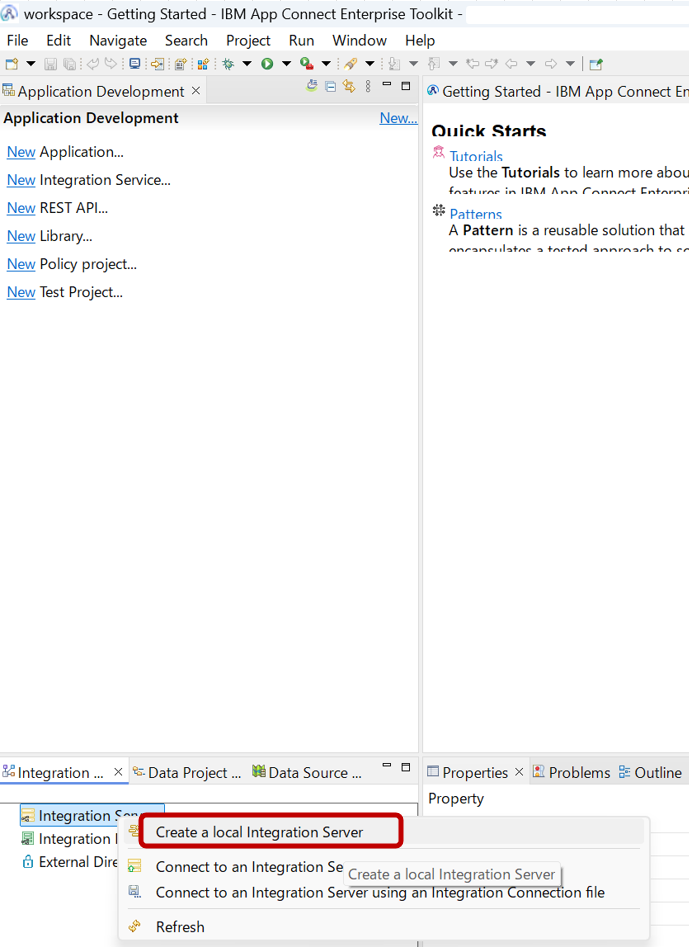Image resolution: width=689 pixels, height=947 pixels.
Task: Open the File menu
Action: tap(18, 40)
